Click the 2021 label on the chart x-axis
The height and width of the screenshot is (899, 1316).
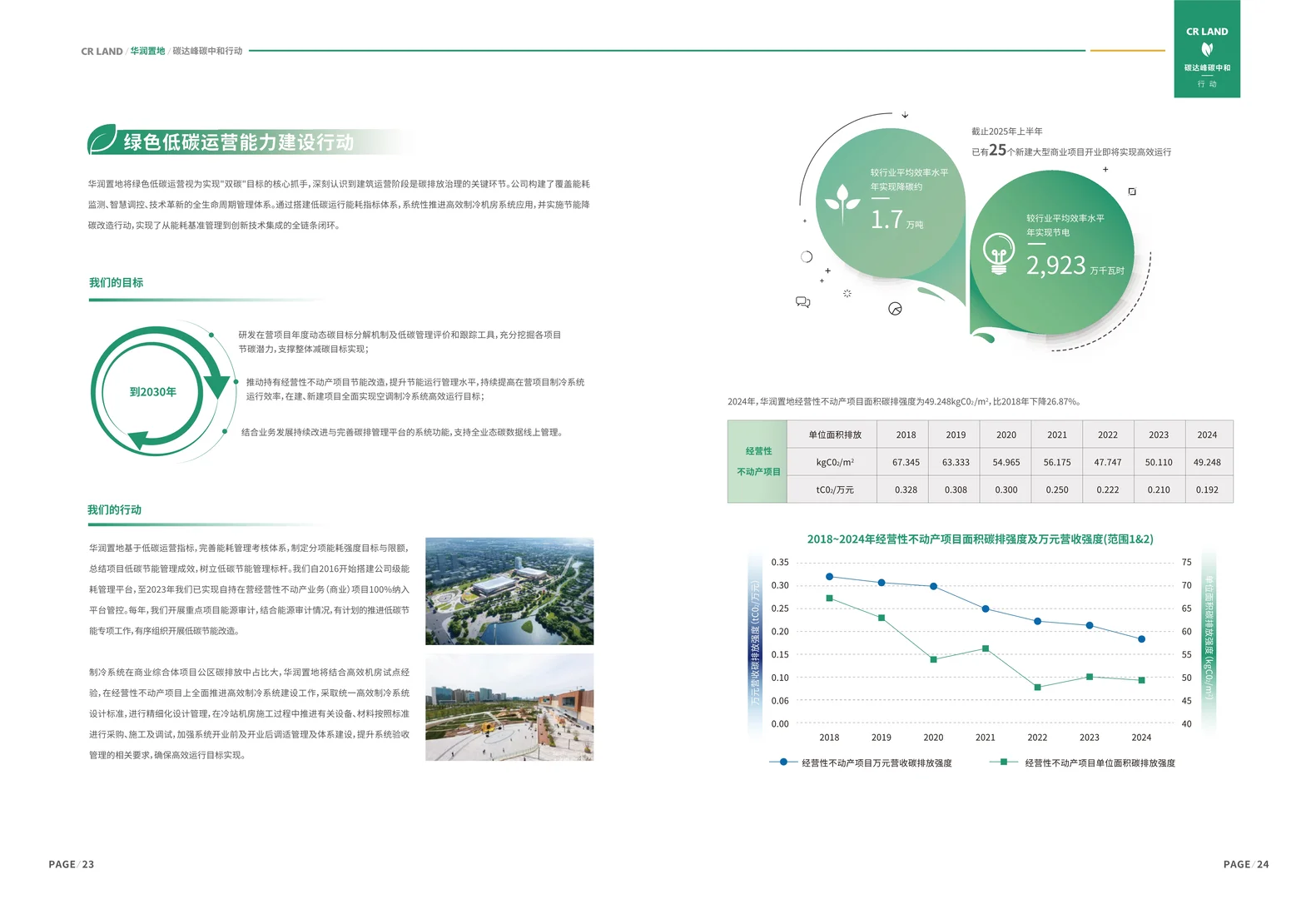click(x=986, y=738)
